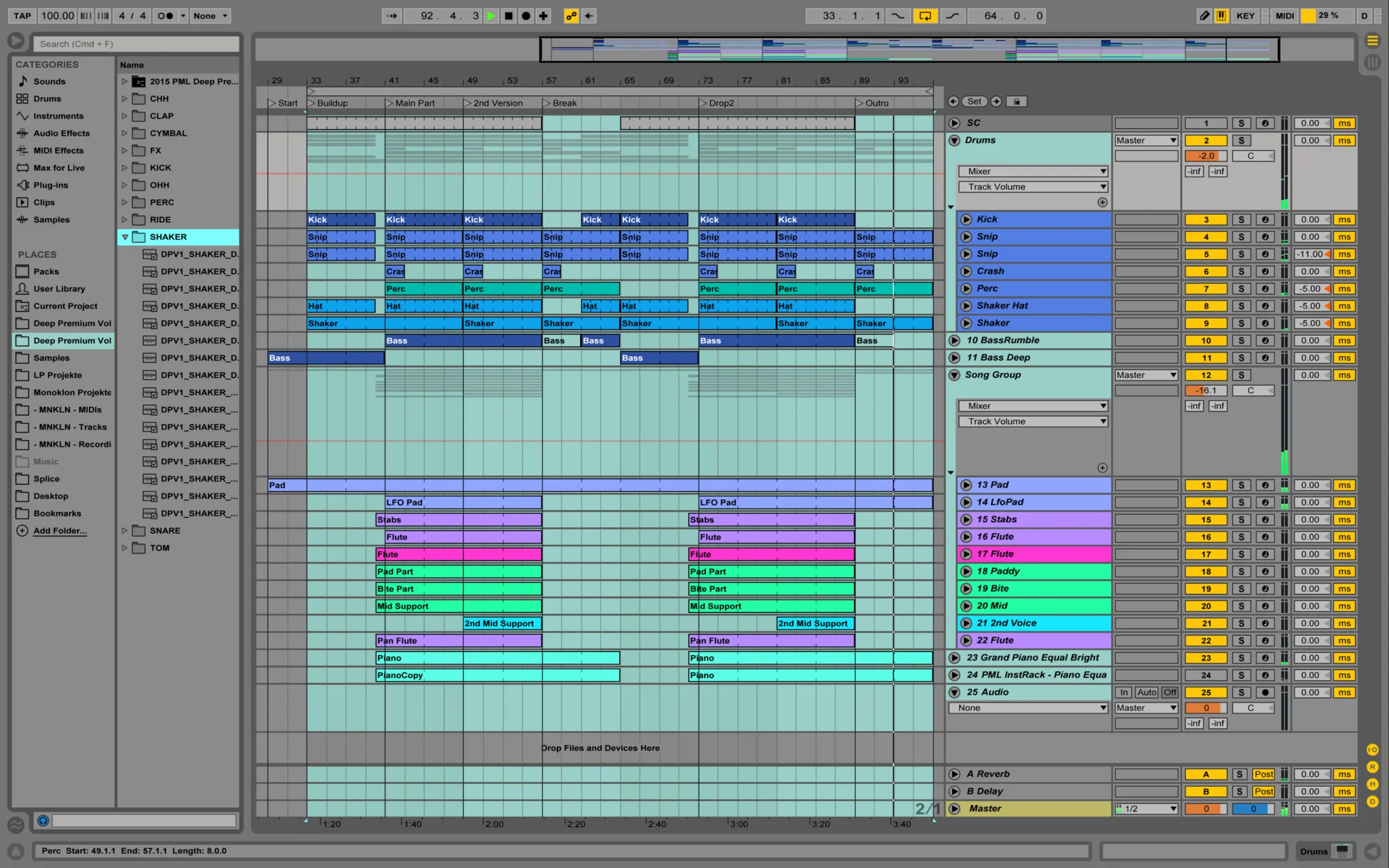This screenshot has height=868, width=1389.
Task: Toggle the Loop switch
Action: tap(925, 16)
